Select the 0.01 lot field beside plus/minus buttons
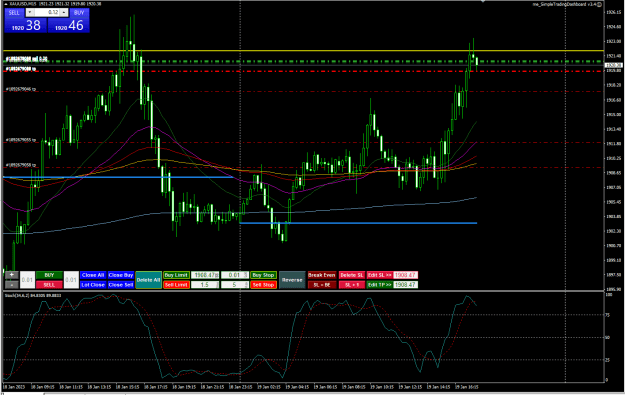The width and height of the screenshot is (625, 395). [x=27, y=280]
